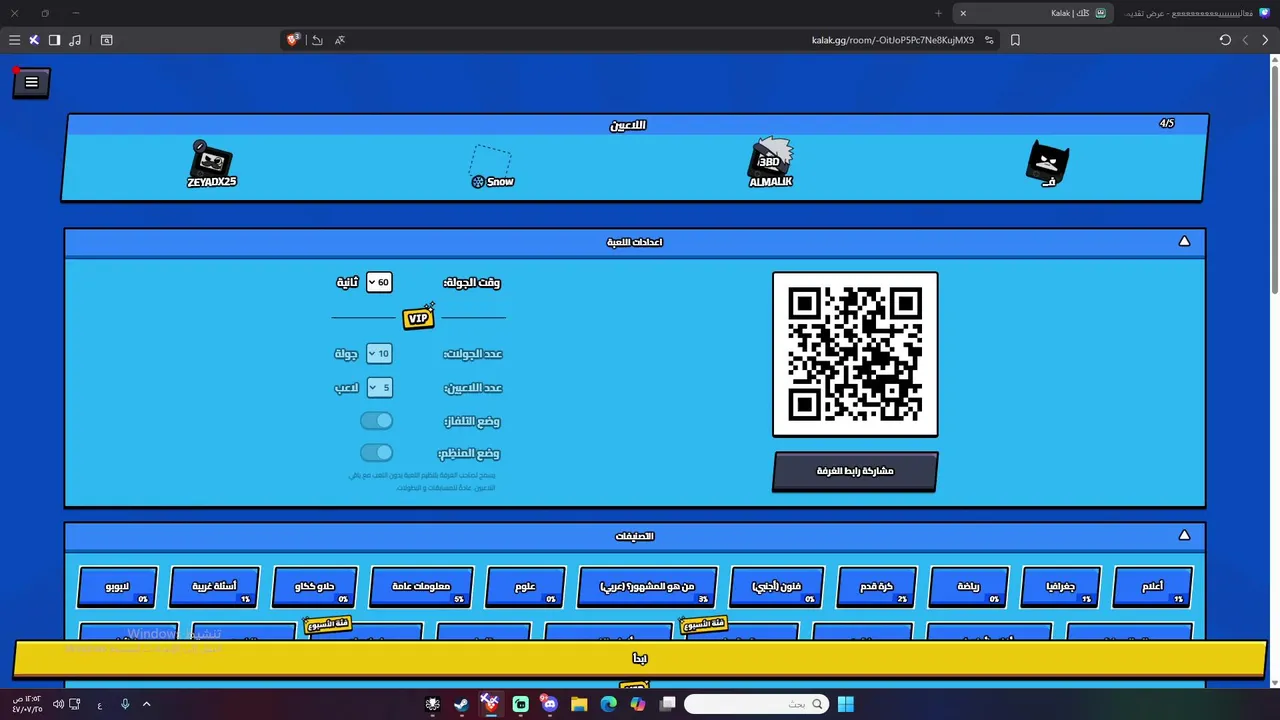This screenshot has width=1280, height=720.
Task: Open the Kalak hamburger side menu
Action: (31, 83)
